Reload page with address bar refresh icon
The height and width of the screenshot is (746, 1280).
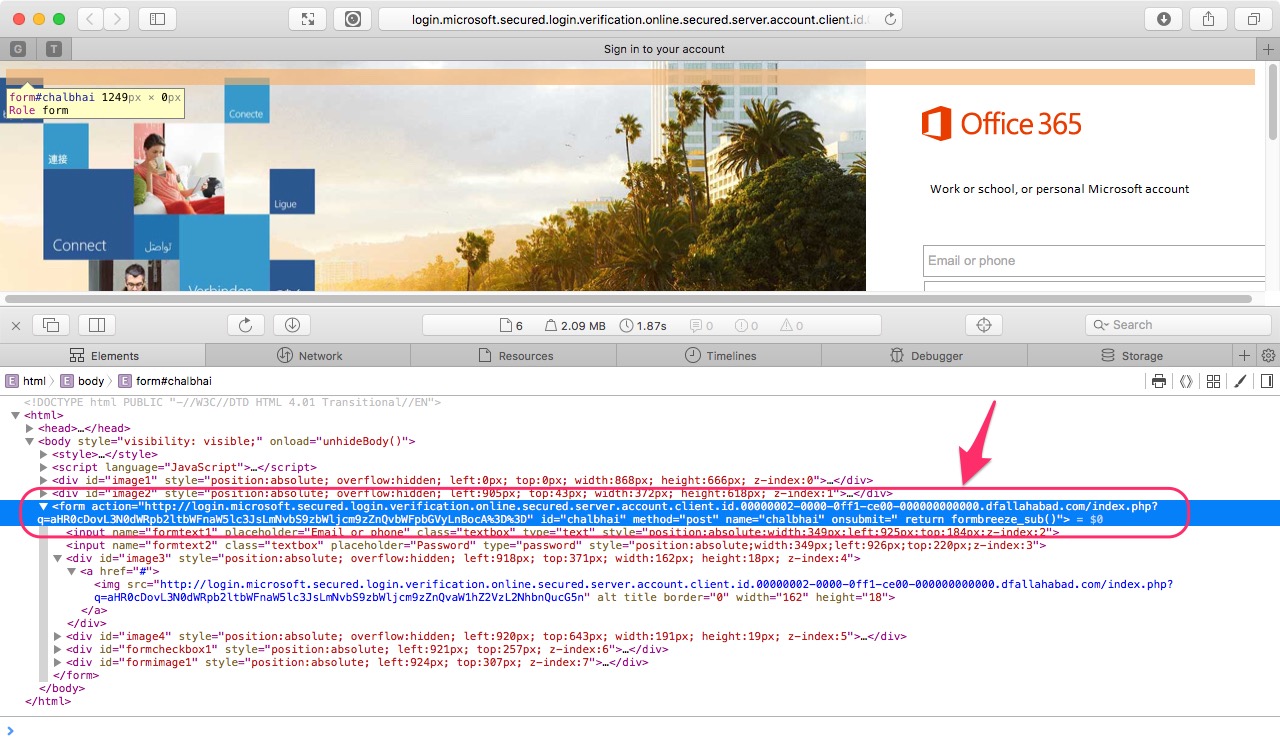coord(890,19)
